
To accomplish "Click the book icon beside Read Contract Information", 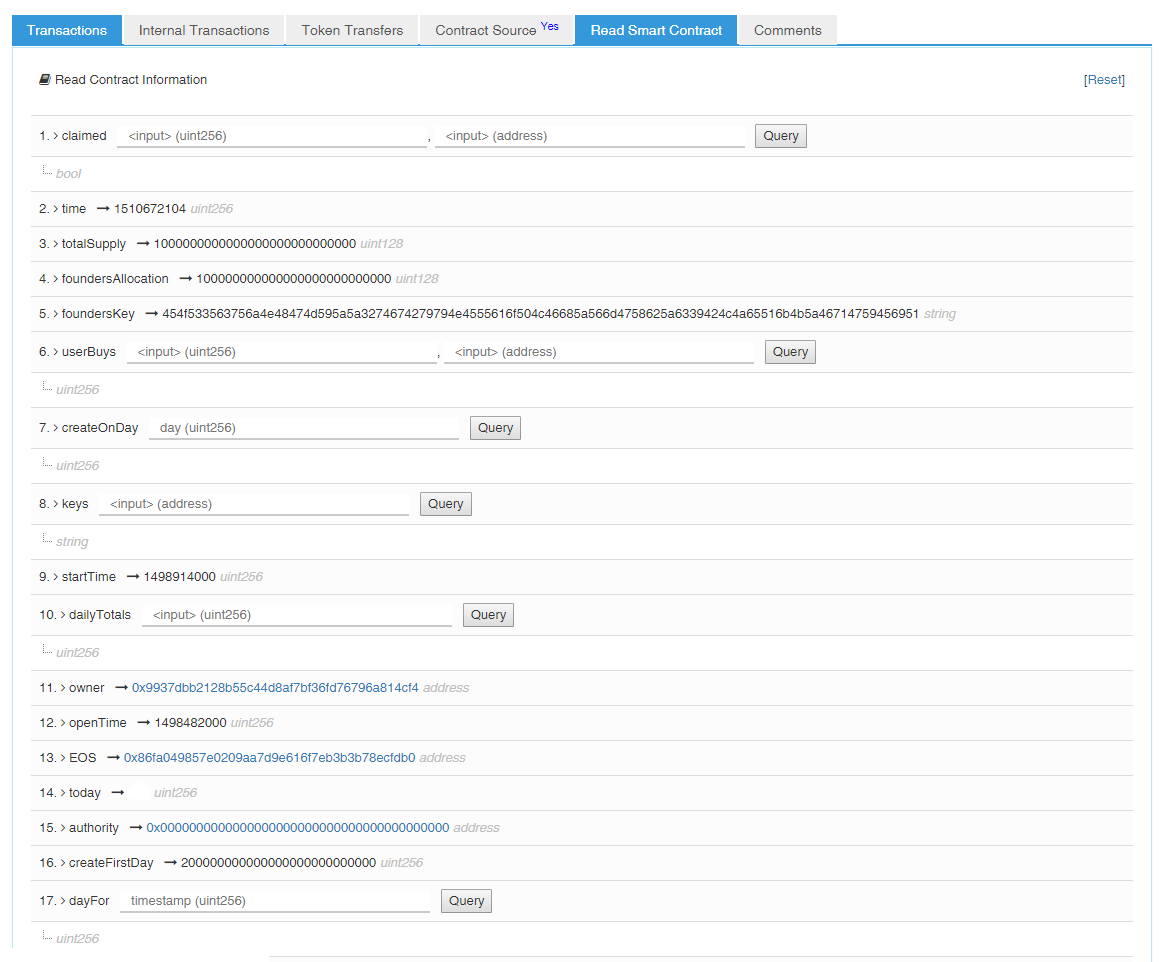I will pyautogui.click(x=45, y=79).
